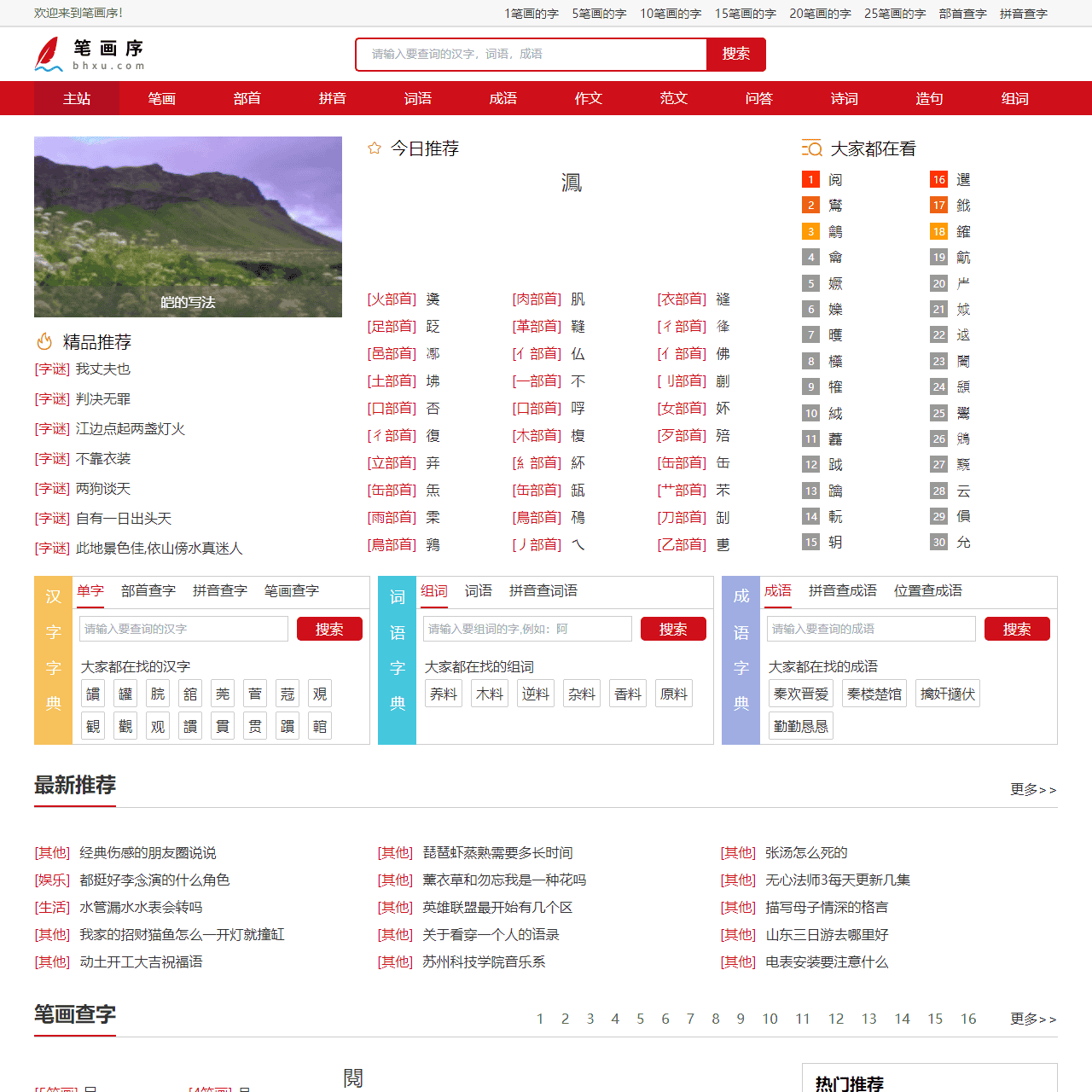Image resolution: width=1092 pixels, height=1092 pixels.
Task: Select the 位置查成语 tab
Action: click(928, 590)
